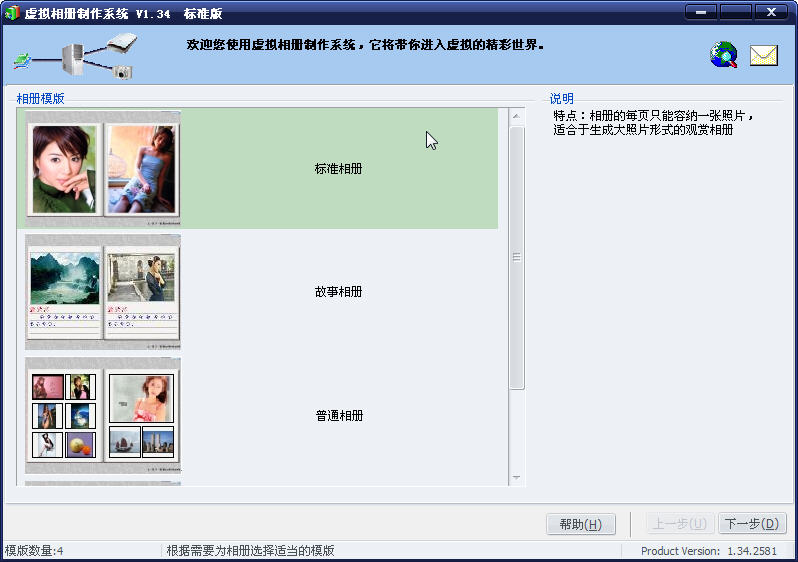Click the email envelope icon
The width and height of the screenshot is (798, 562).
coord(764,55)
